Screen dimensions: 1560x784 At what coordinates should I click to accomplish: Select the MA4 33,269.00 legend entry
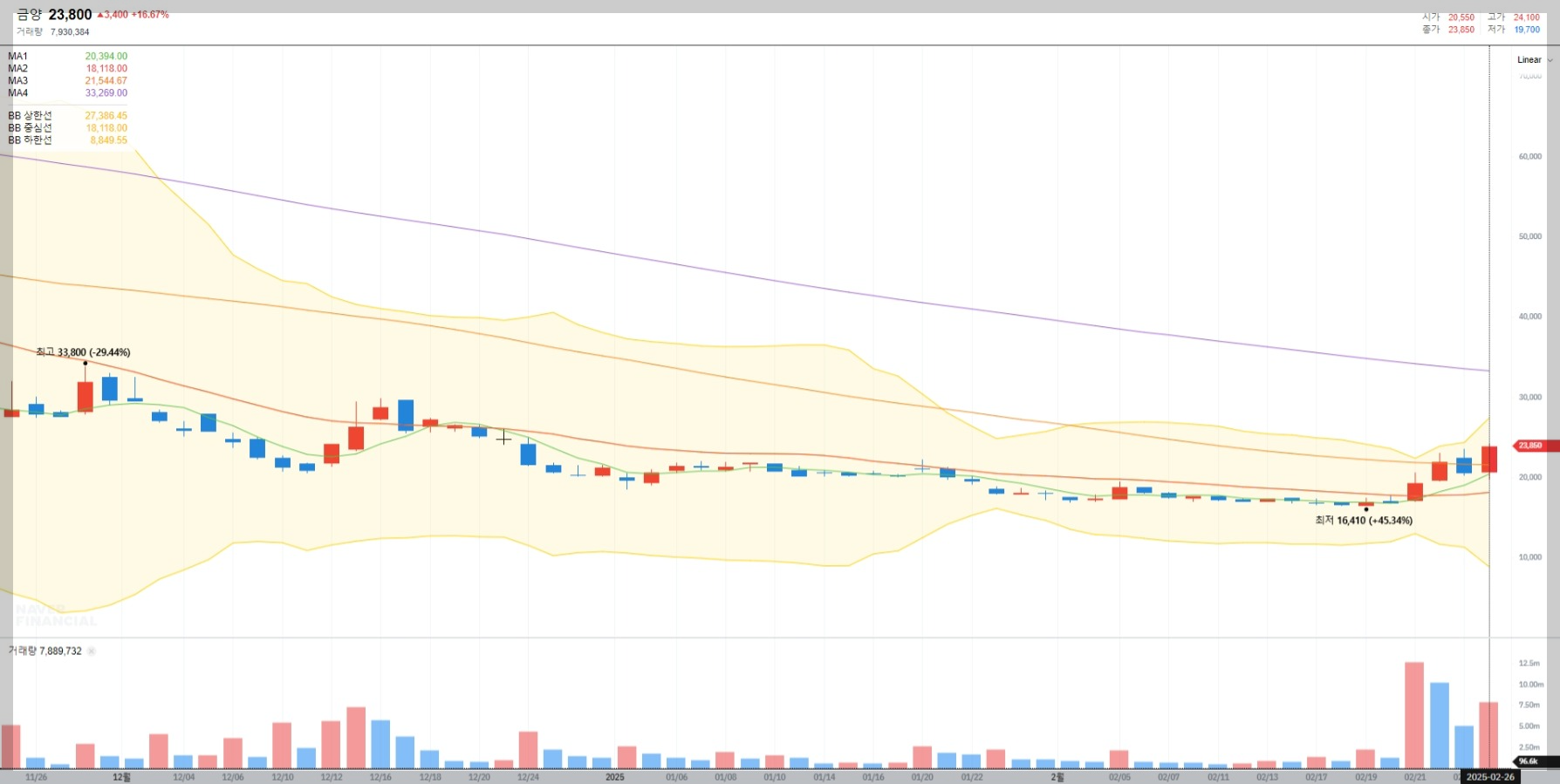[x=67, y=93]
